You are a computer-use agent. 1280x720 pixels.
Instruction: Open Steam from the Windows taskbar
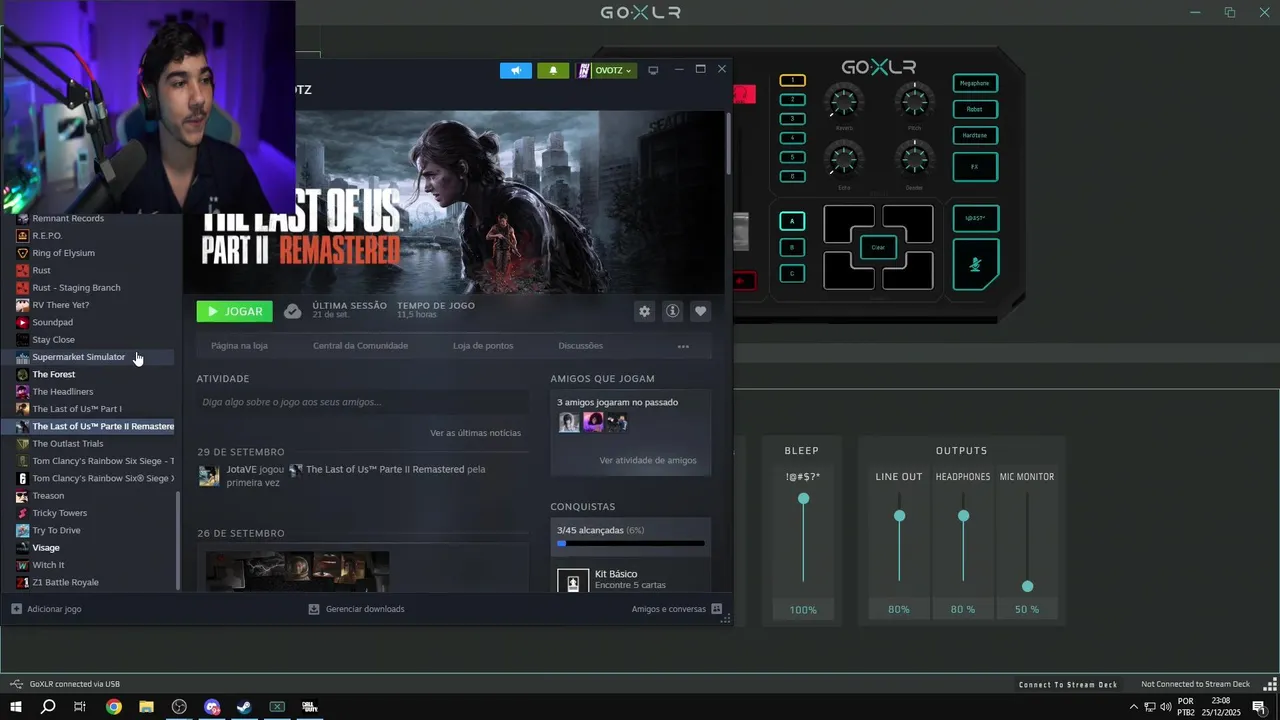coord(243,707)
